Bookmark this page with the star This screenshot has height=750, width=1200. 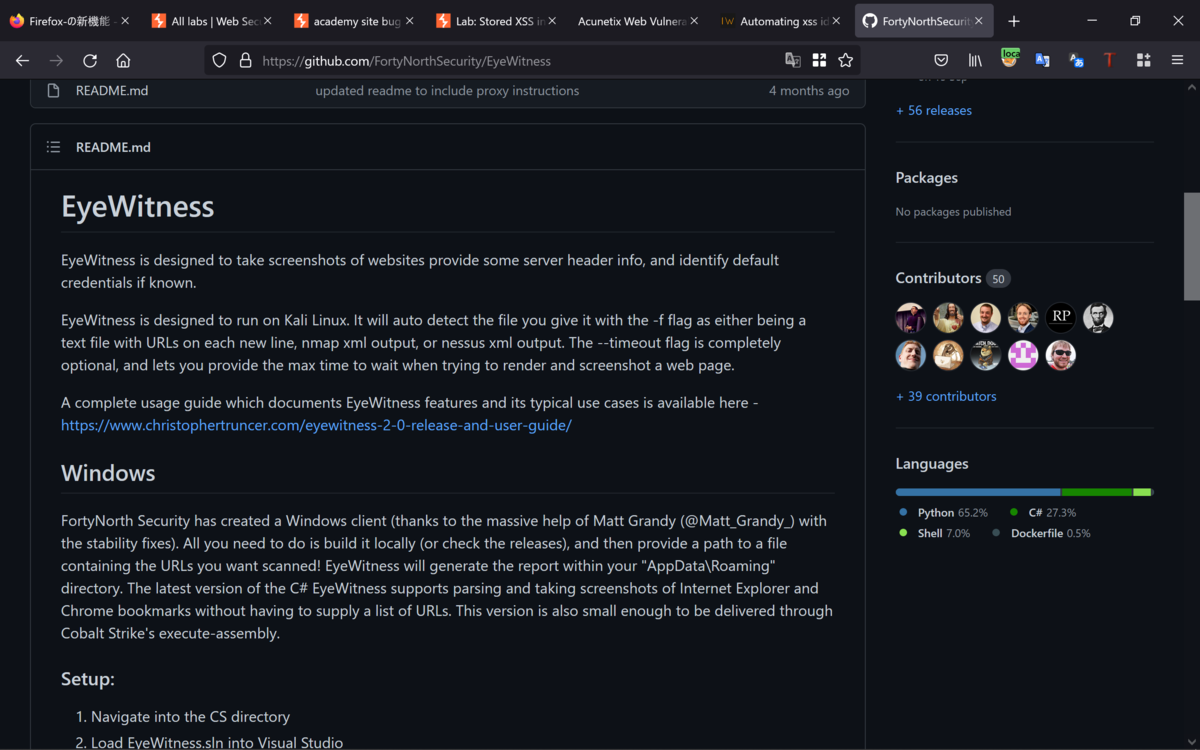(846, 60)
